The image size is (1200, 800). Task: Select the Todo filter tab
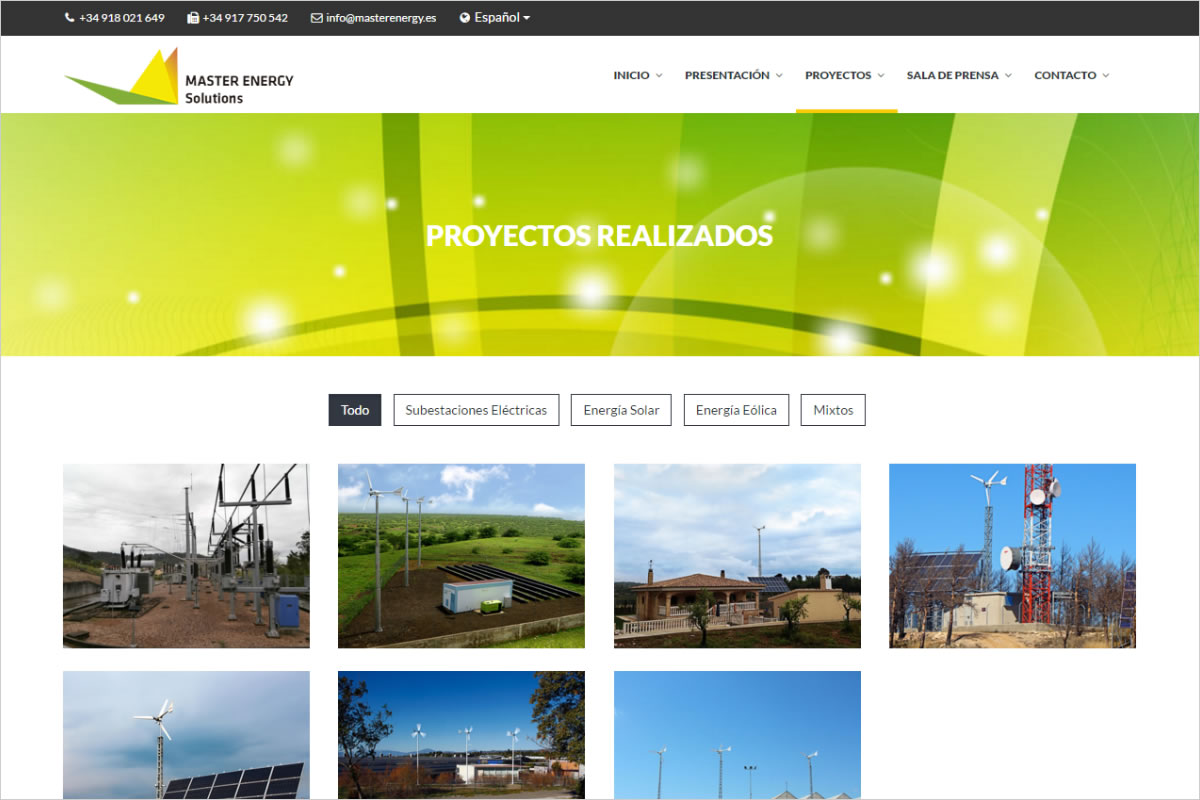(x=355, y=410)
